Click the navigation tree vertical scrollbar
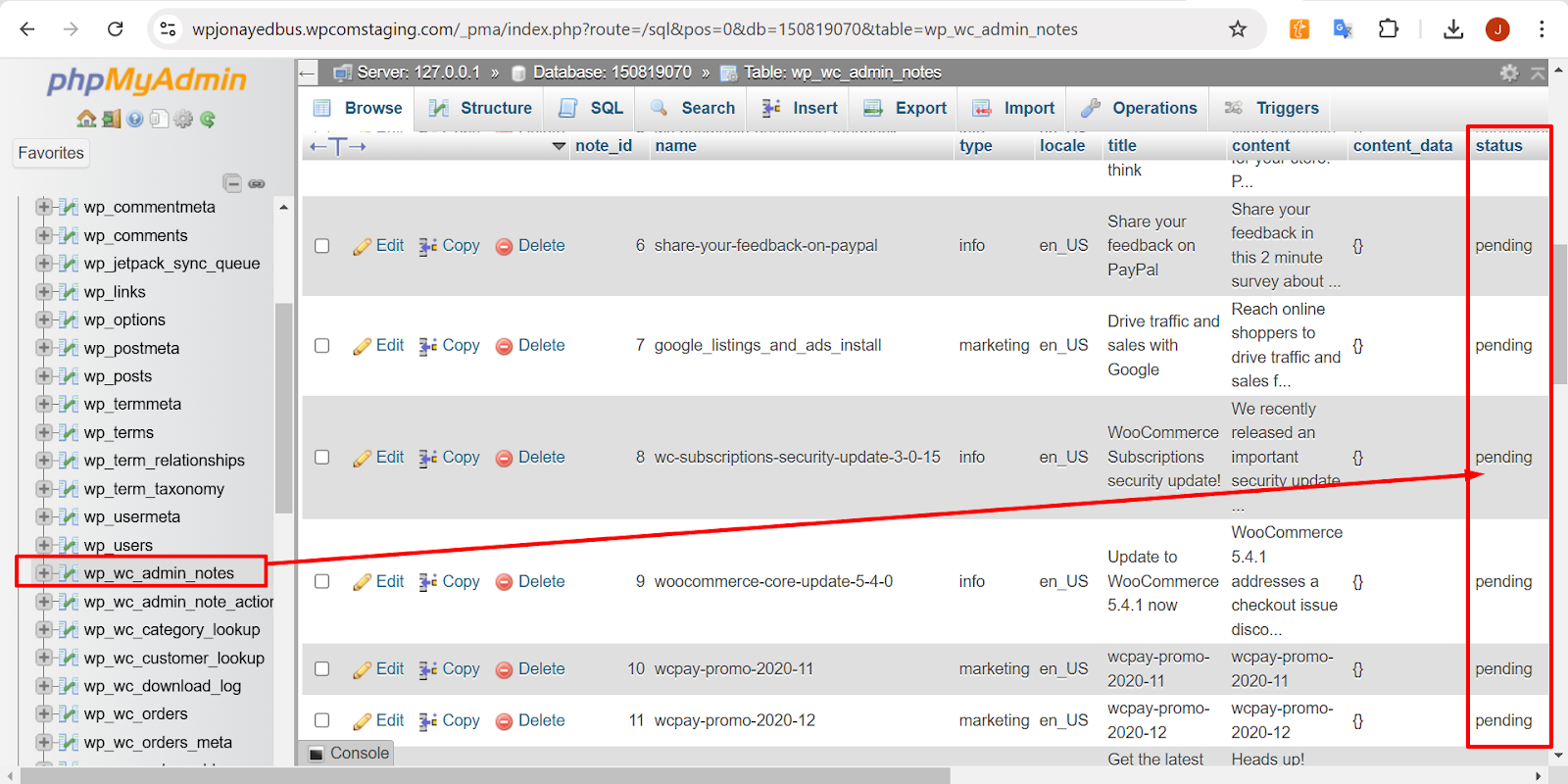1568x784 pixels. click(x=283, y=408)
